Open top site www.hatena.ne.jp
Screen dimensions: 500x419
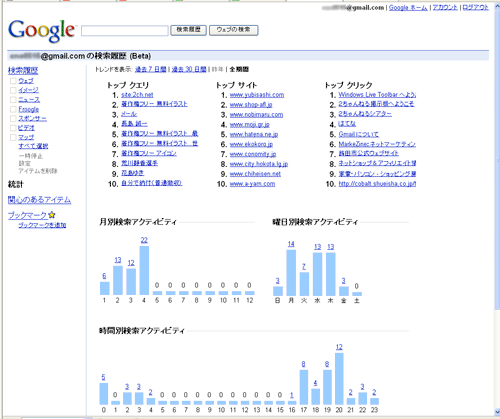[x=254, y=134]
